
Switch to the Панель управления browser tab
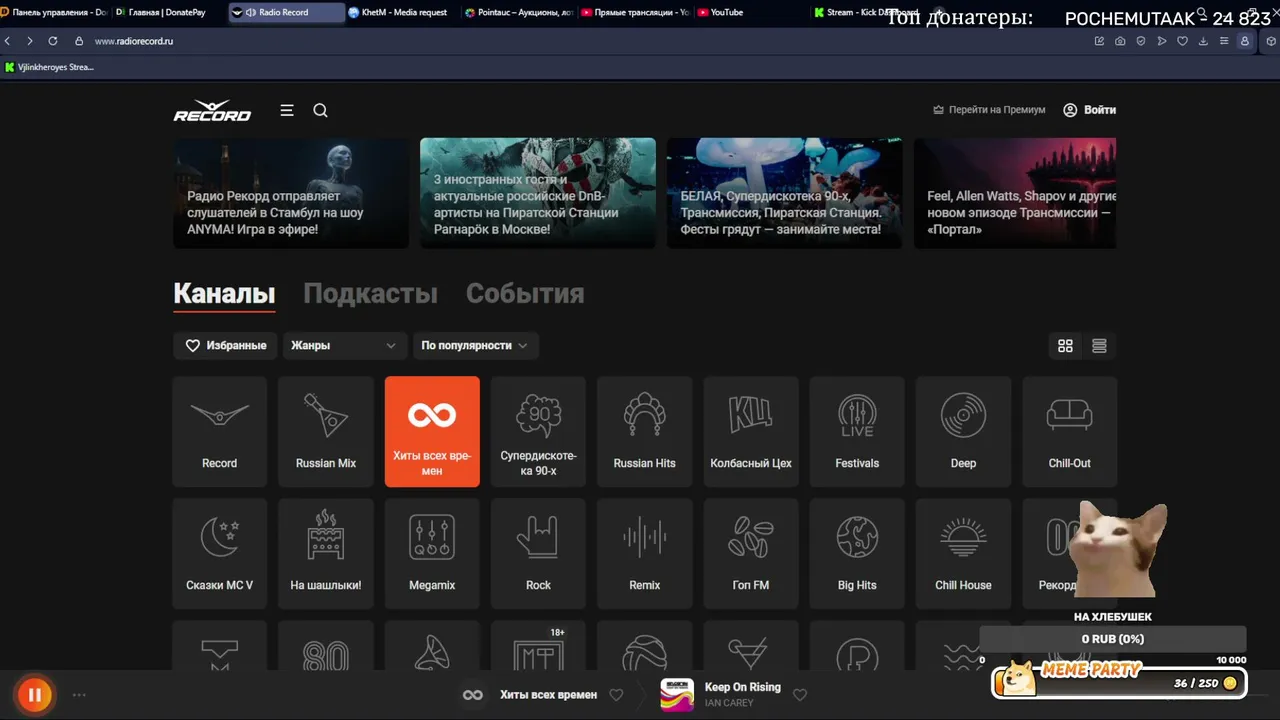click(x=55, y=12)
